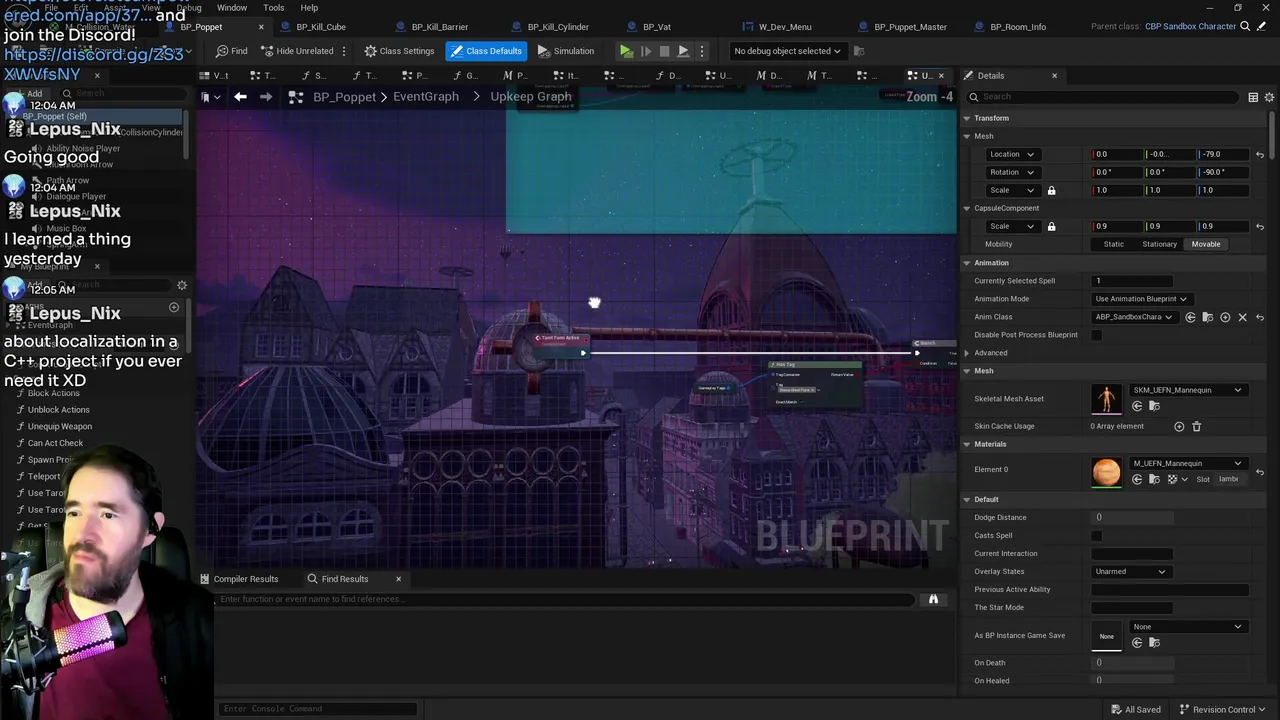The image size is (1280, 720).
Task: Click BP_Poppet in the graph breadcrumb
Action: 344,97
